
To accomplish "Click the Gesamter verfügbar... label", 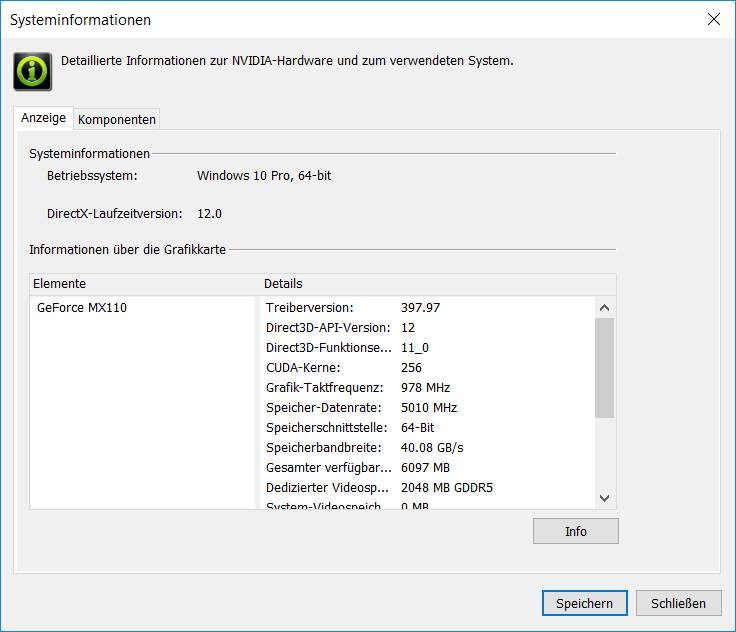I will tap(328, 468).
